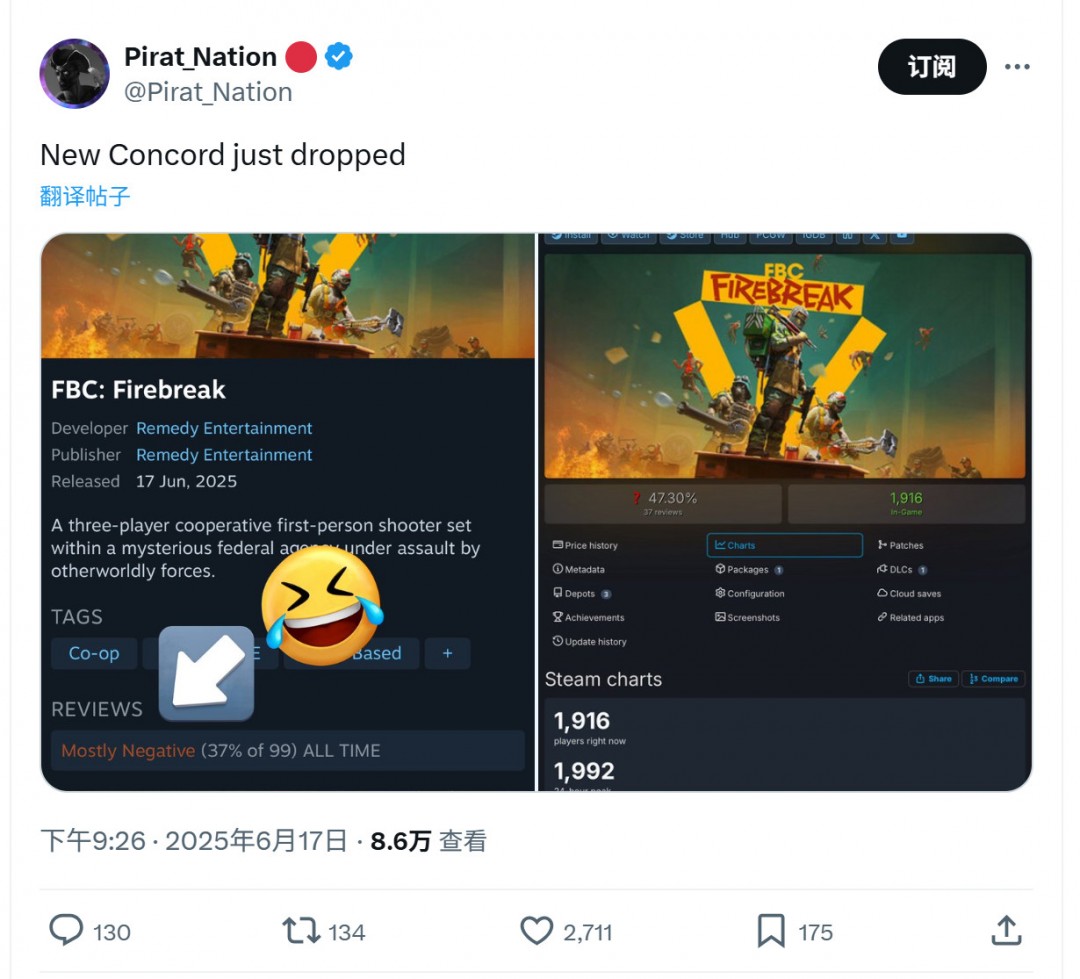Viewport: 1080px width, 979px height.
Task: Like the post with heart icon
Action: pos(537,931)
